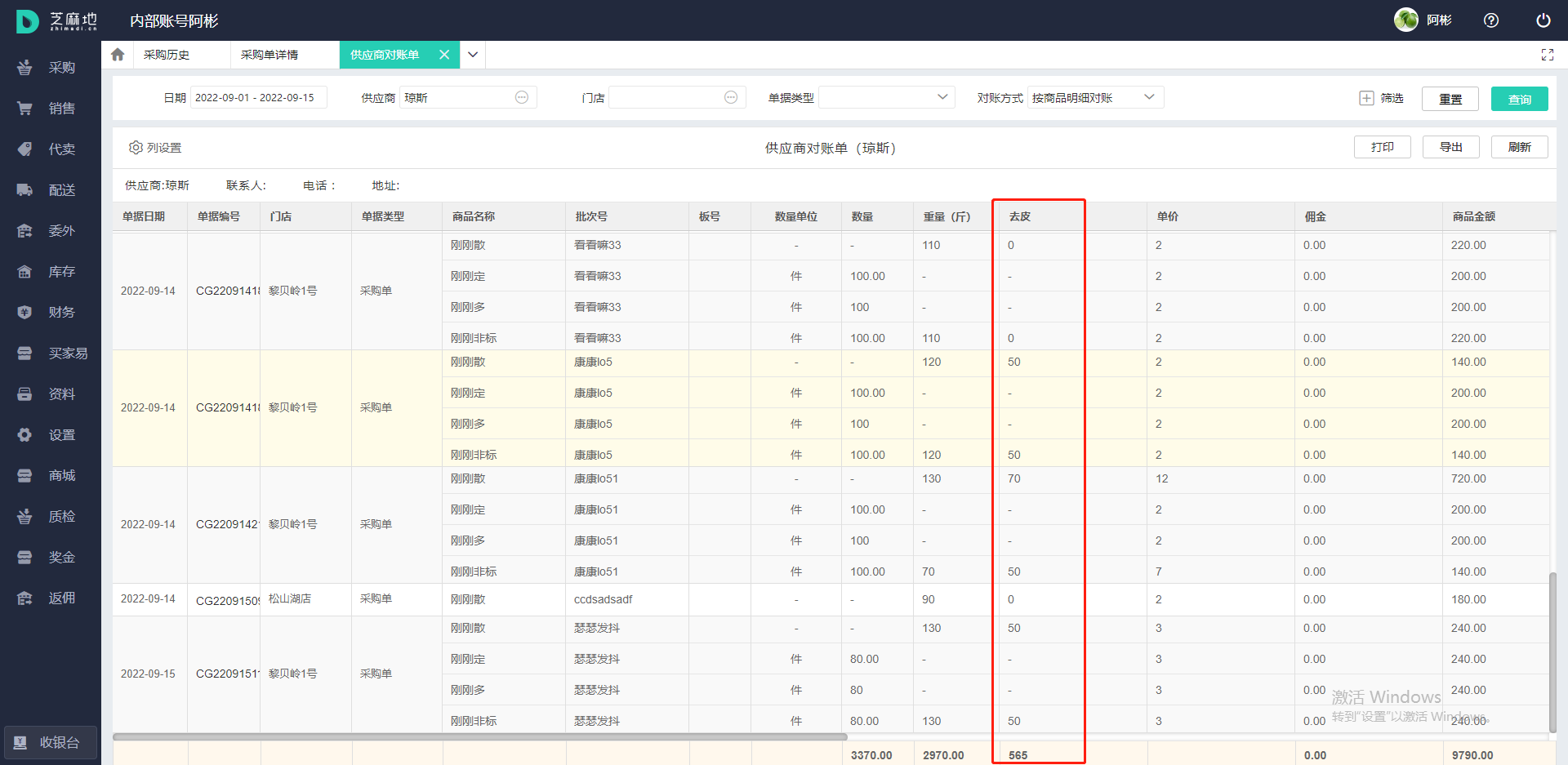This screenshot has width=1568, height=765.
Task: Click the power logout icon
Action: point(1543,20)
